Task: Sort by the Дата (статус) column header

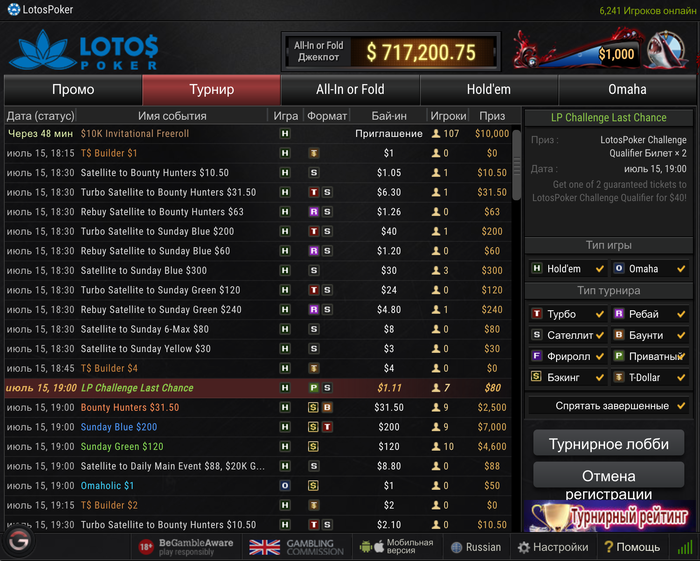Action: coord(40,116)
